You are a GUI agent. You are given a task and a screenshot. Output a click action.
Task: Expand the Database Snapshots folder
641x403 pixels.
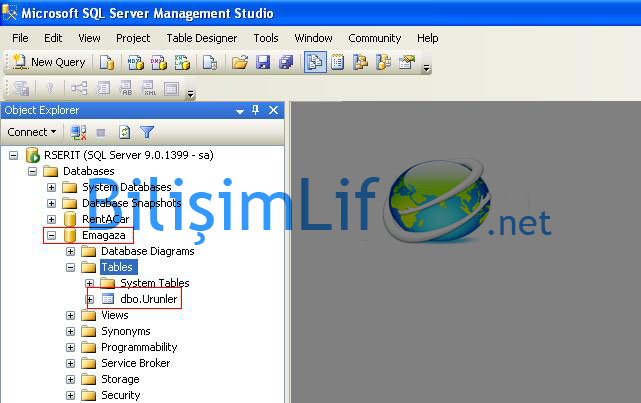pos(51,203)
